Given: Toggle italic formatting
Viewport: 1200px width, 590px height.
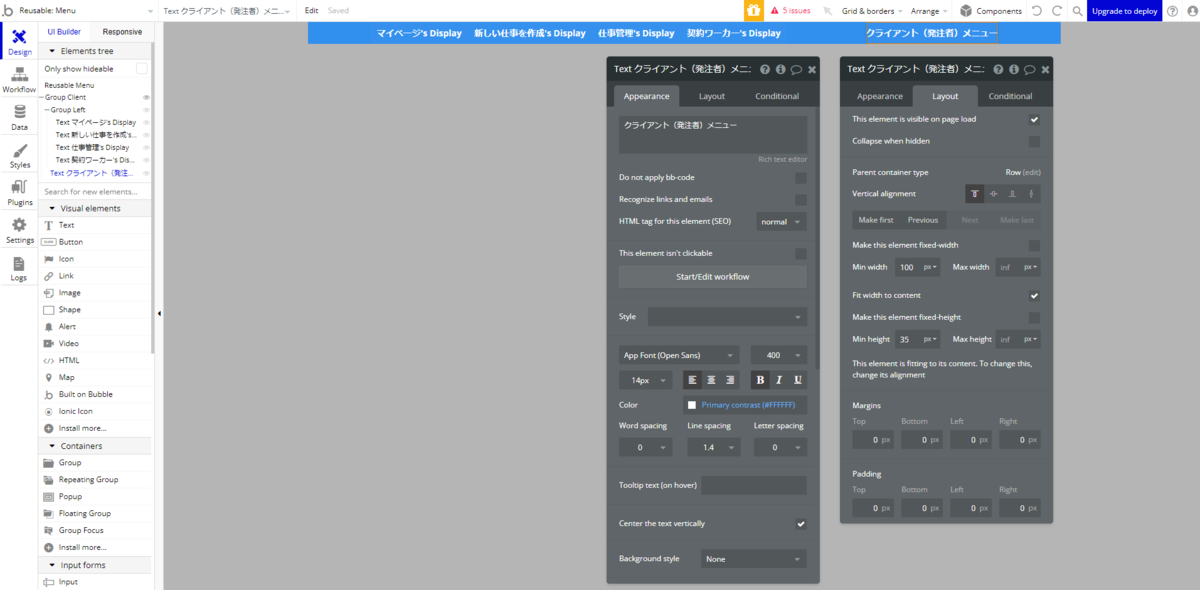Looking at the screenshot, I should tap(779, 380).
